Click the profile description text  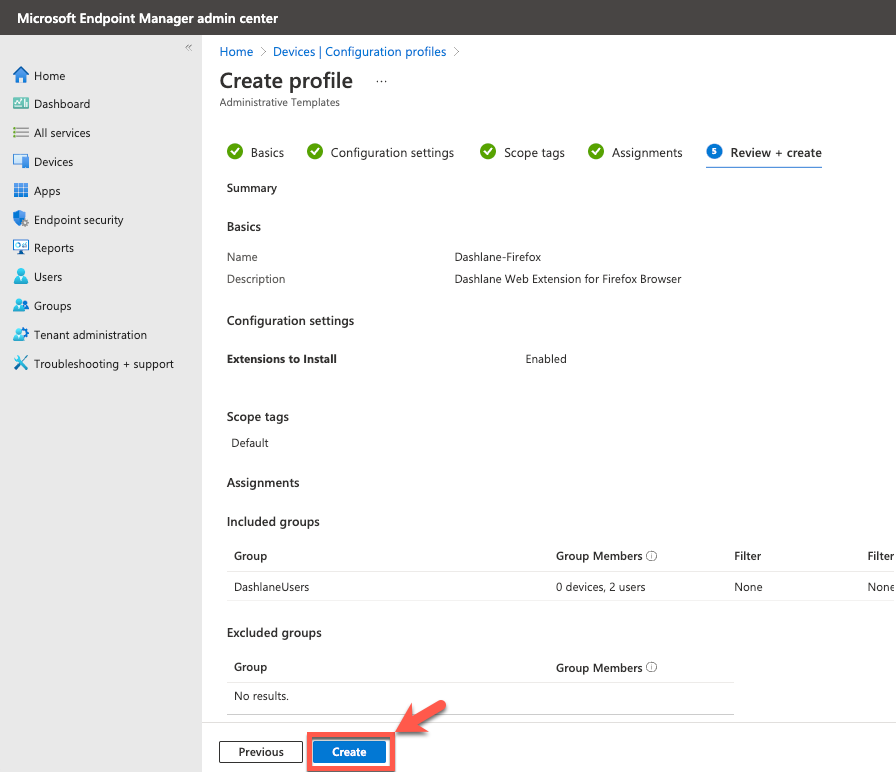(568, 279)
